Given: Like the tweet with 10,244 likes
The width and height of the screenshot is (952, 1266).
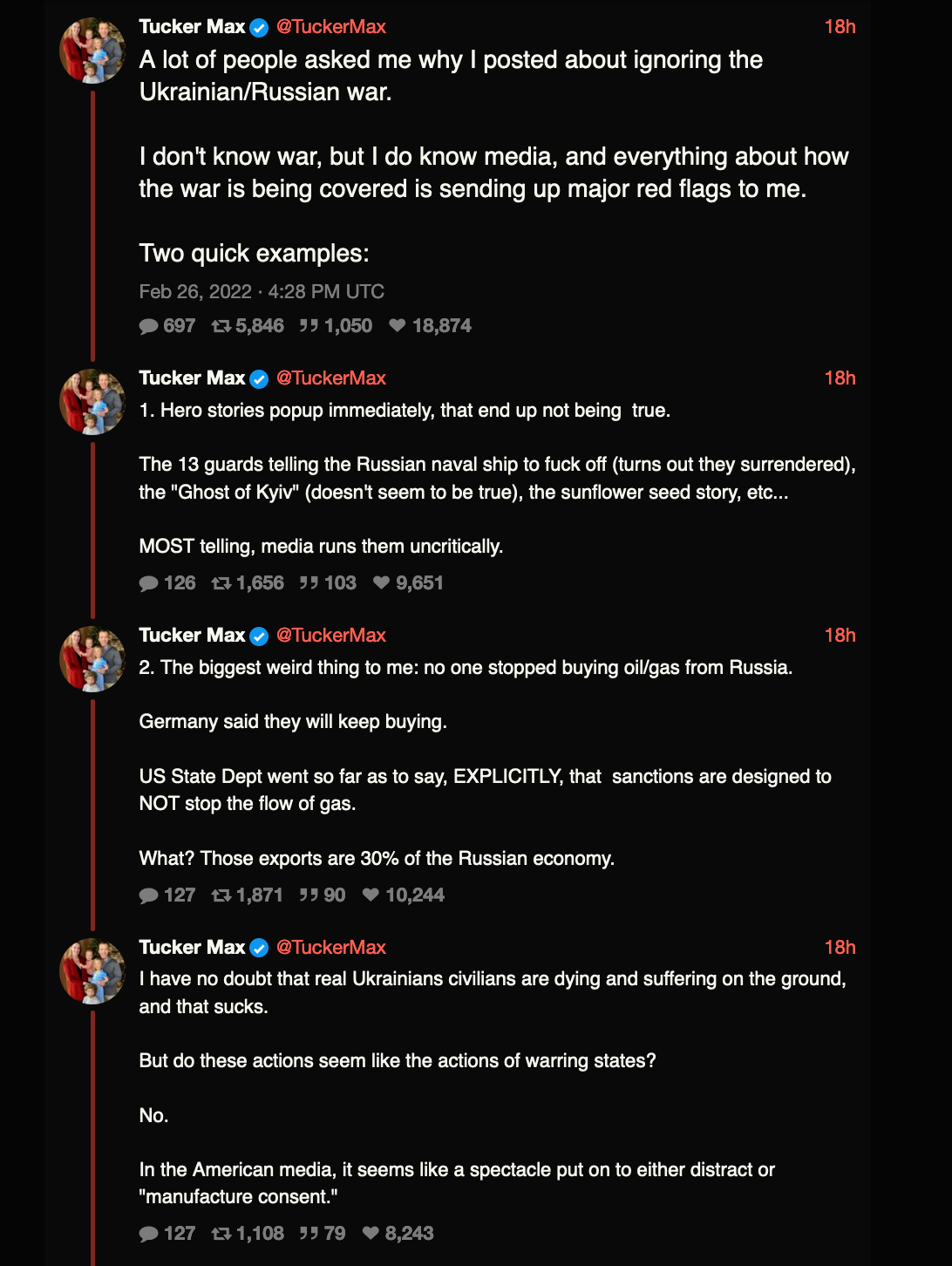Looking at the screenshot, I should click(371, 895).
